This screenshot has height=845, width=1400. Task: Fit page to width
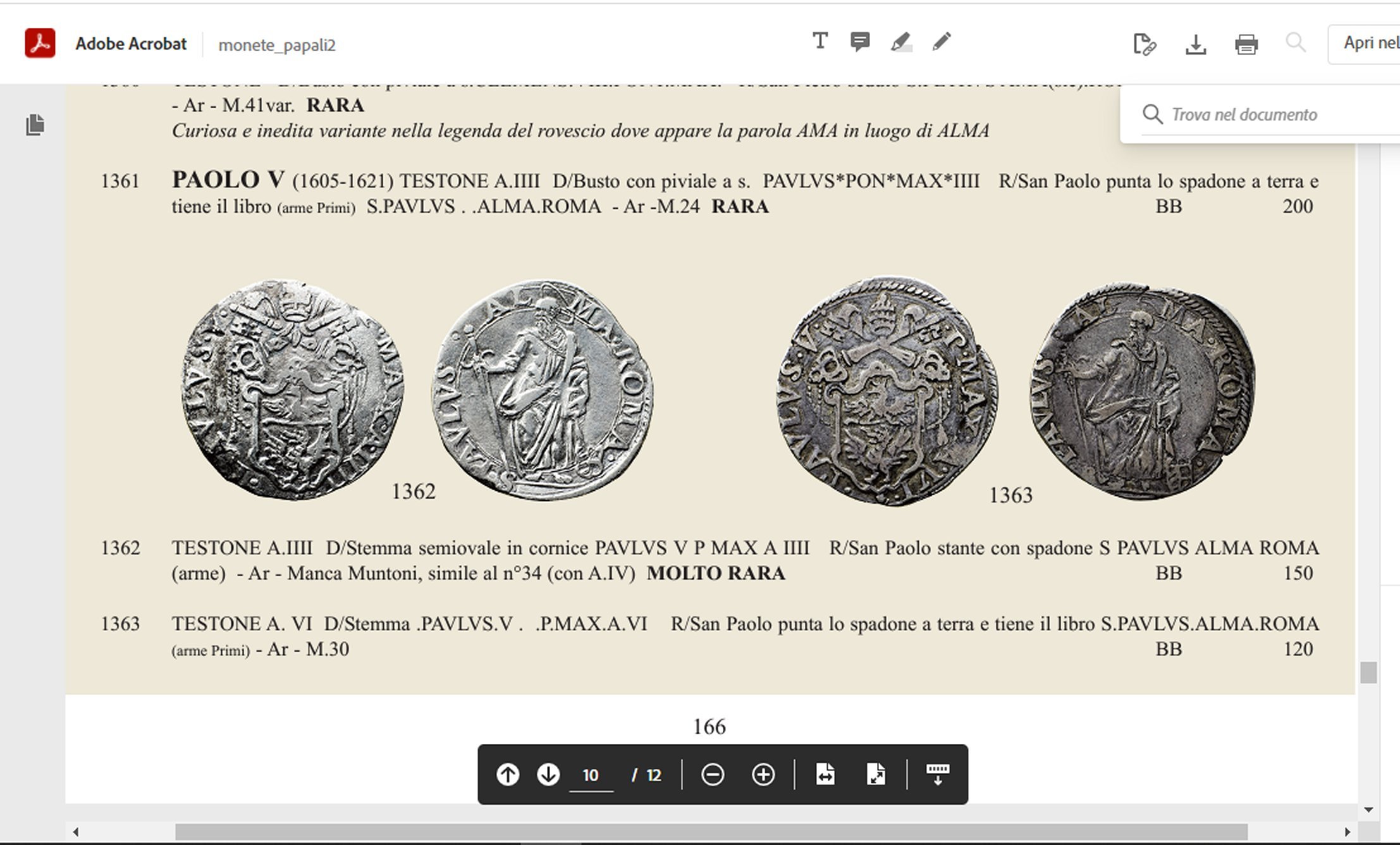(x=825, y=774)
